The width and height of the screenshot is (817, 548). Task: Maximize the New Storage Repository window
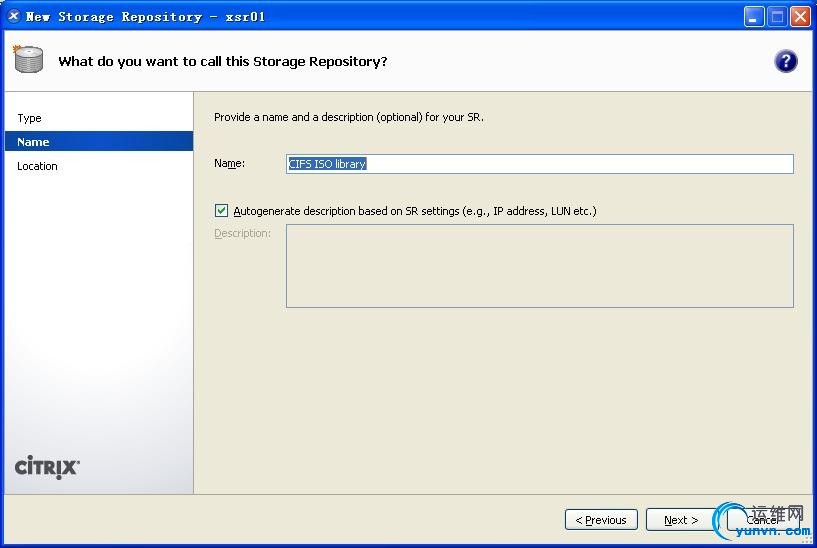tap(777, 17)
